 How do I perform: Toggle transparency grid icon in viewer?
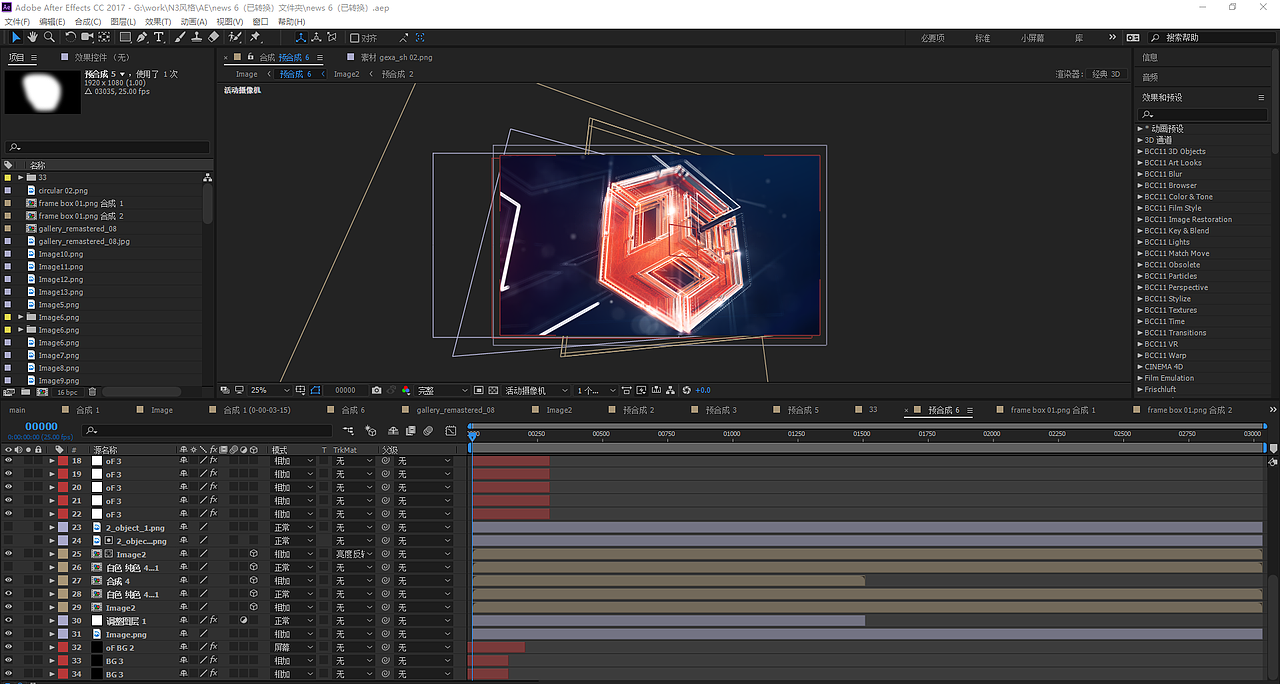click(x=493, y=390)
